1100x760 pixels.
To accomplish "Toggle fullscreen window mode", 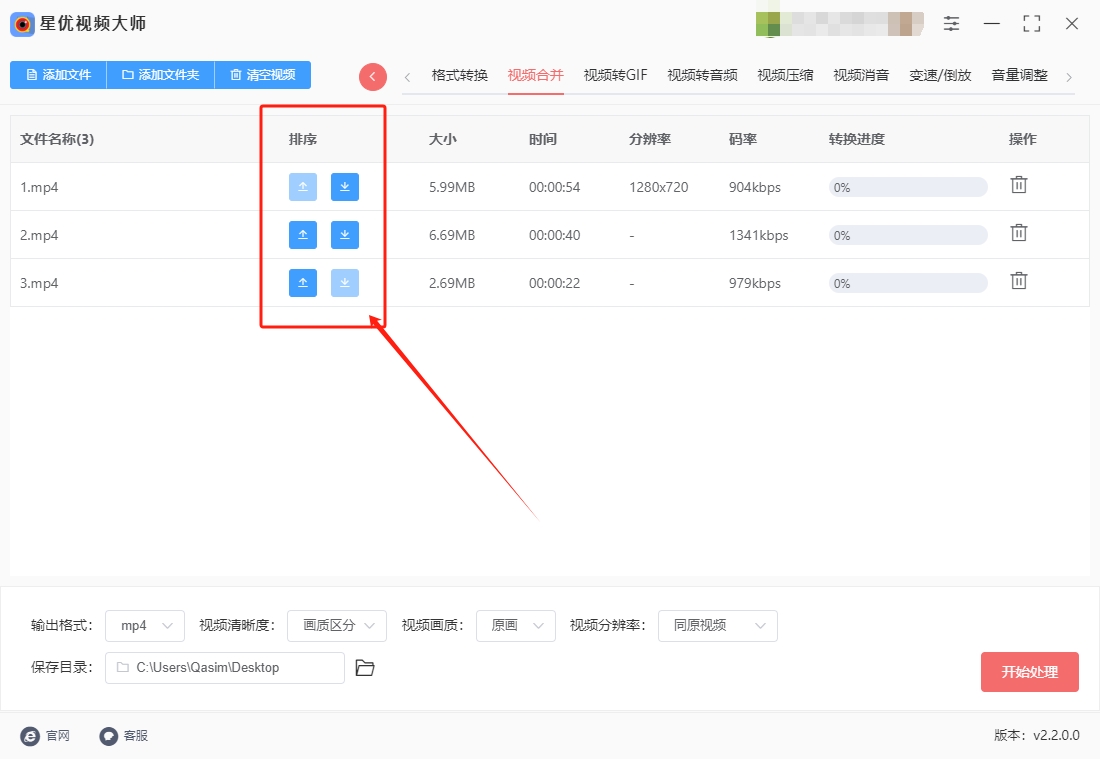I will [x=1031, y=23].
